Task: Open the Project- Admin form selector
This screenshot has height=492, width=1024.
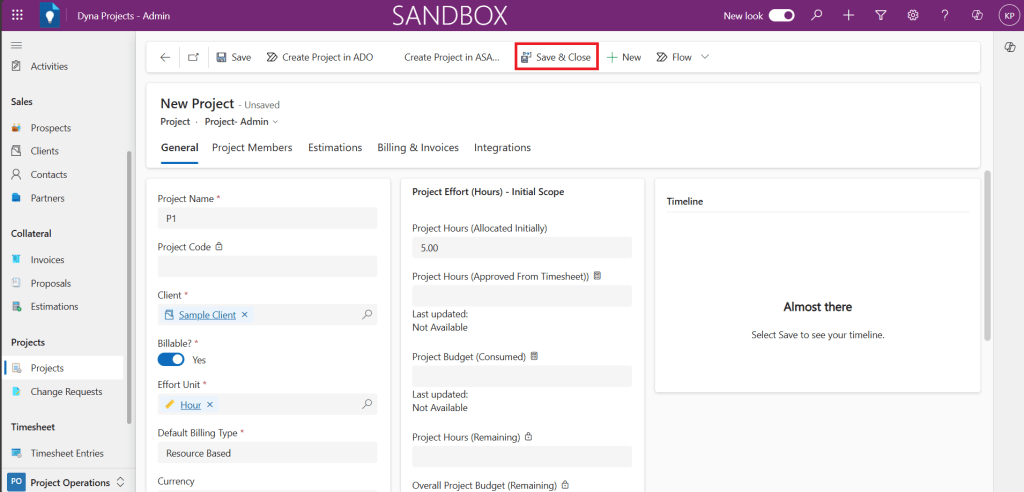Action: 241,122
